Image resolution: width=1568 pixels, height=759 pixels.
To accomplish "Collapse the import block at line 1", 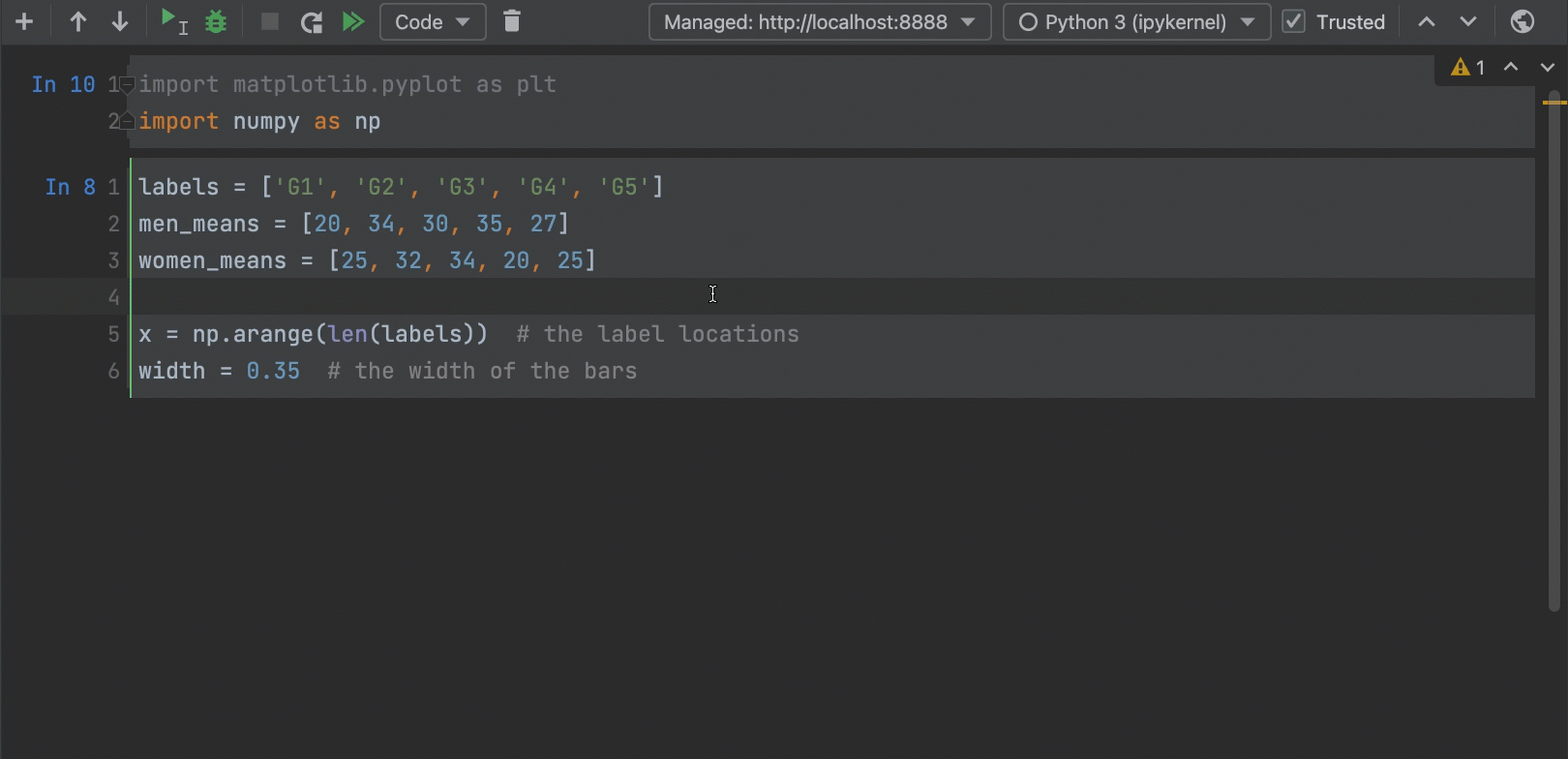I will tap(127, 84).
